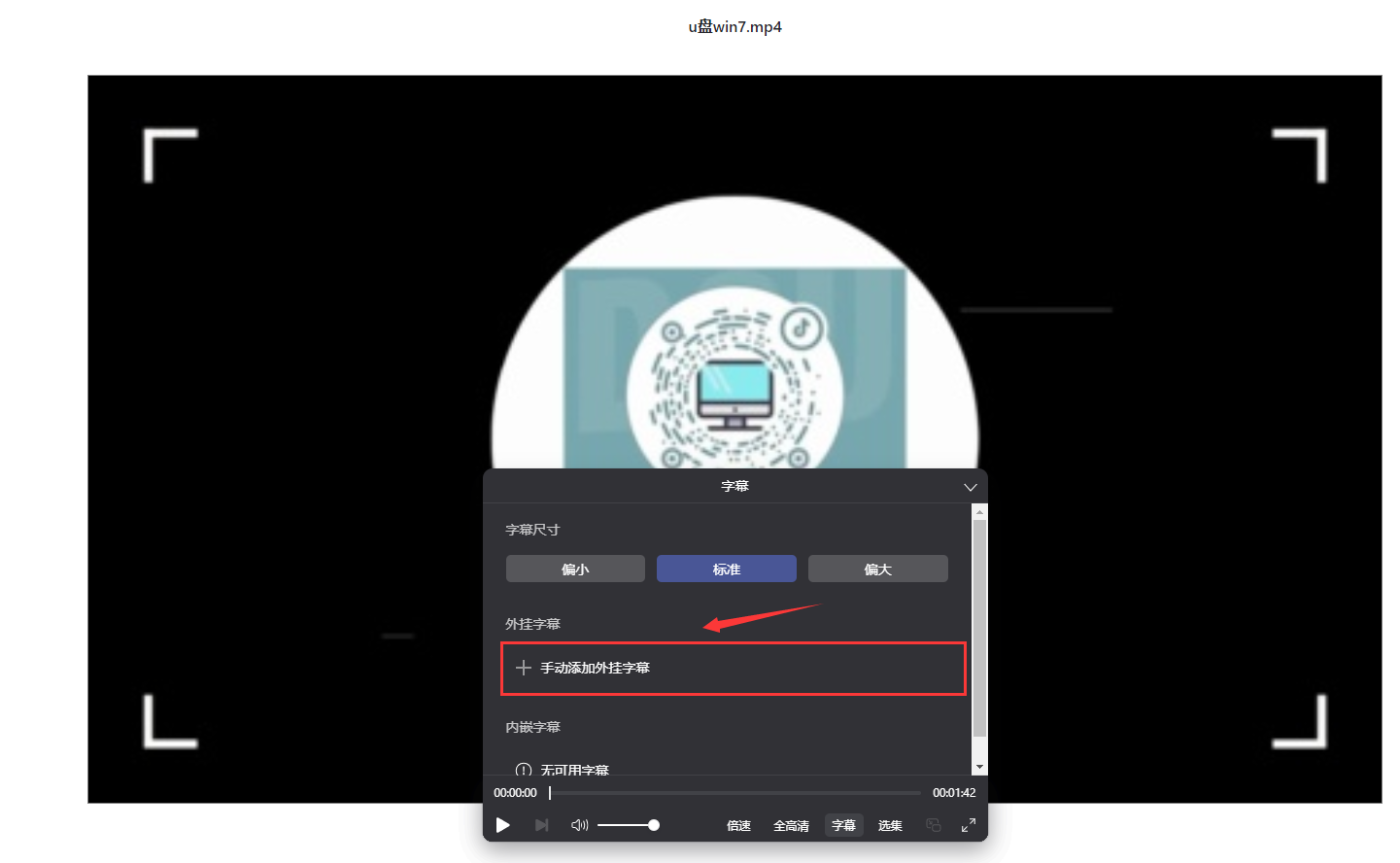Play the video with the play icon

[502, 825]
